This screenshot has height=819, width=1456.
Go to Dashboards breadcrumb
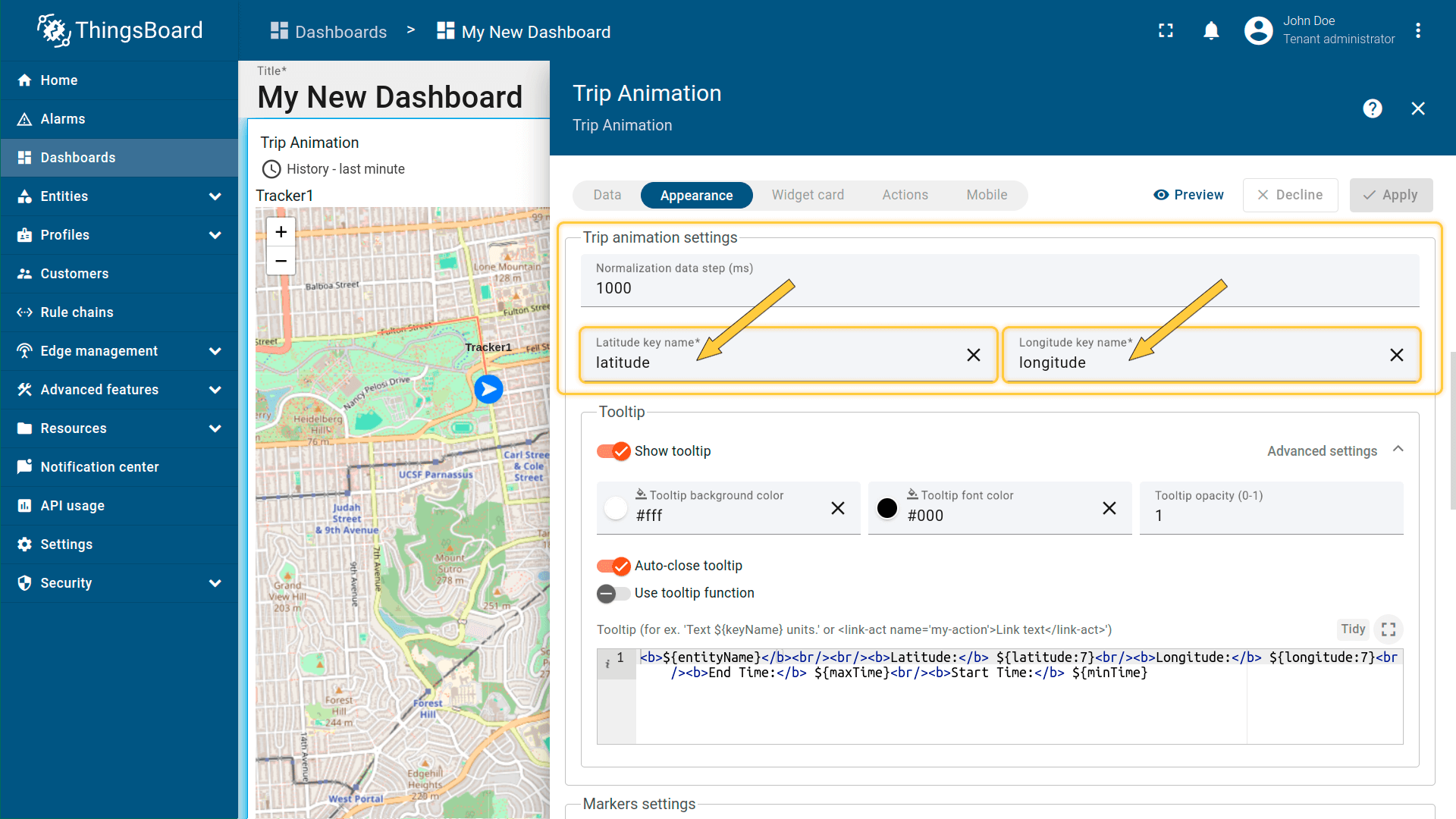pos(328,32)
